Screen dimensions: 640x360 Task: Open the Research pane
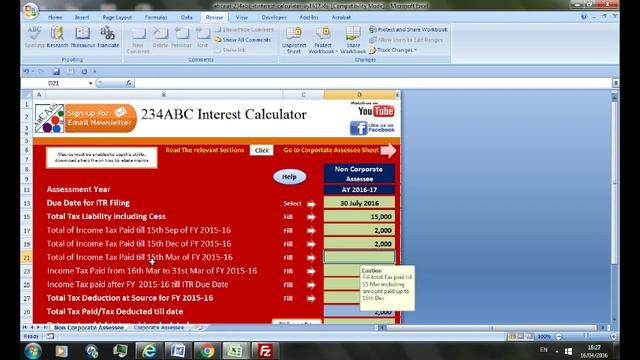pyautogui.click(x=57, y=37)
